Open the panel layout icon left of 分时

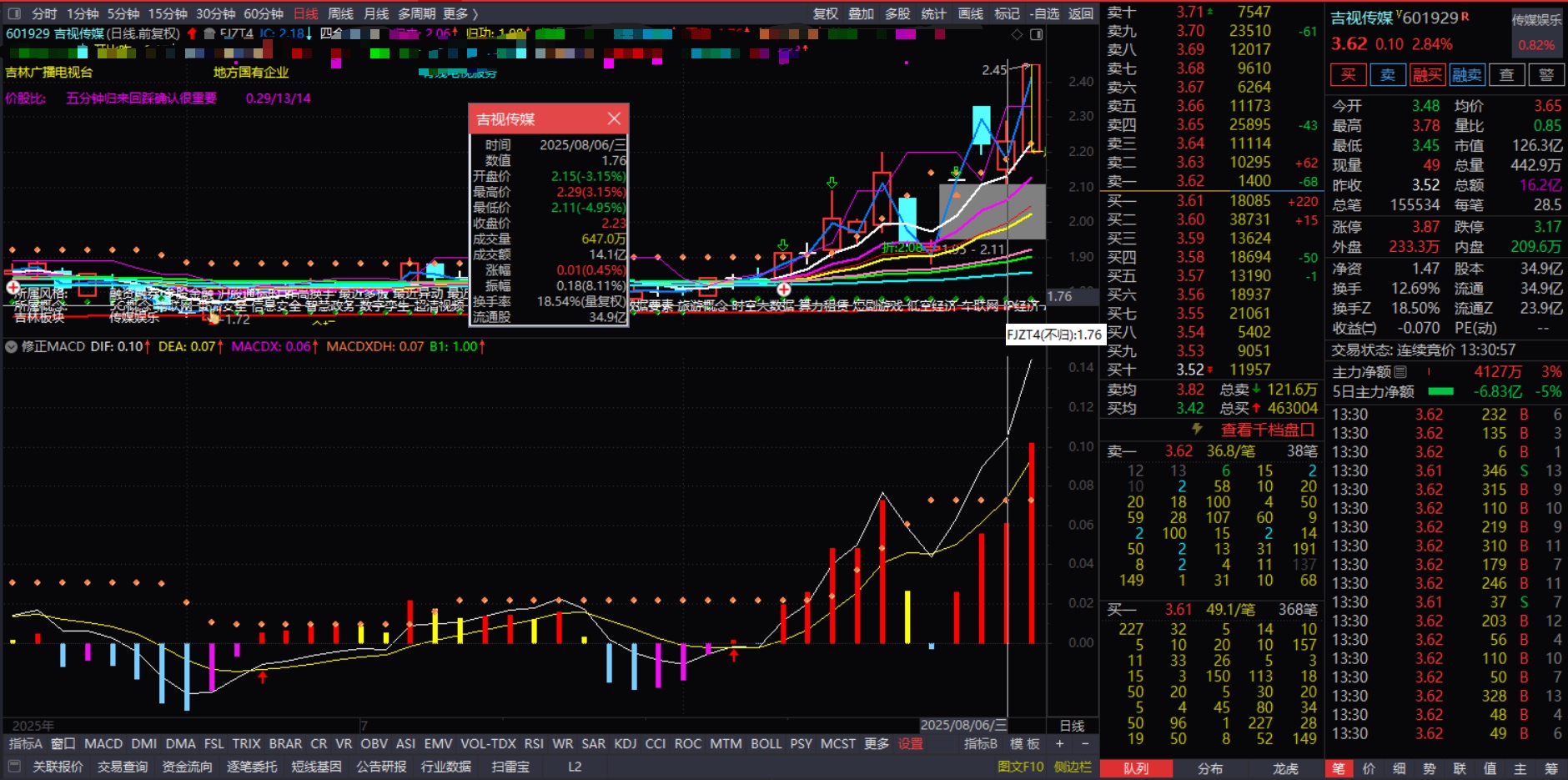[13, 13]
